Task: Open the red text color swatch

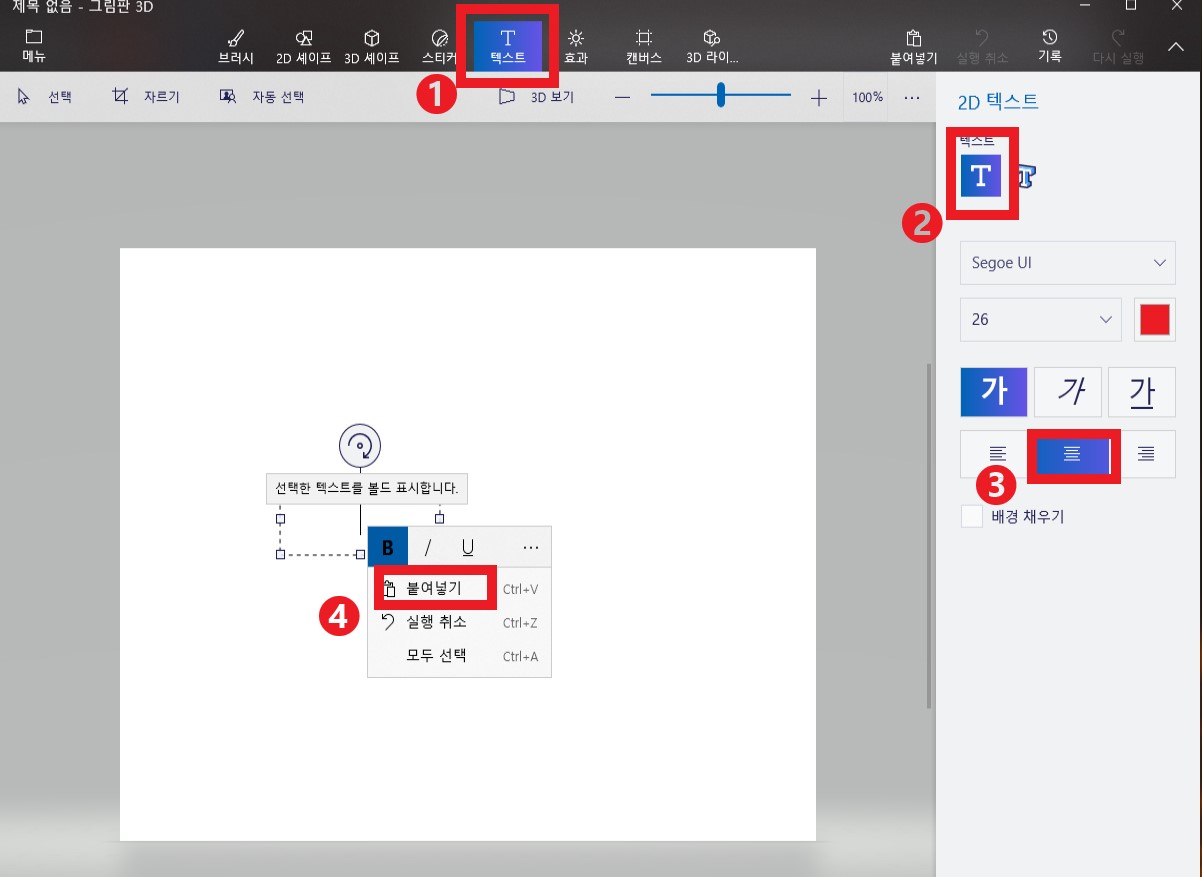Action: click(x=1155, y=319)
